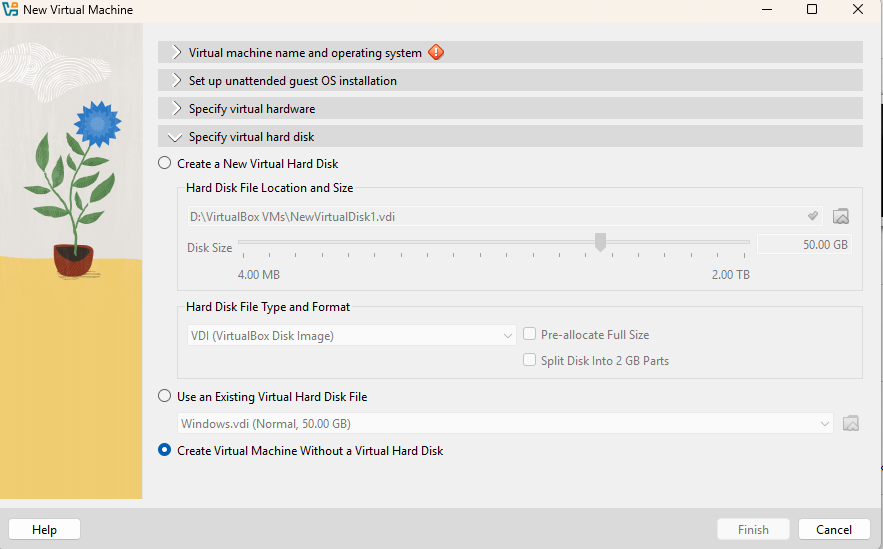Click the Disk Size slider handle
This screenshot has height=549, width=883.
tap(600, 242)
